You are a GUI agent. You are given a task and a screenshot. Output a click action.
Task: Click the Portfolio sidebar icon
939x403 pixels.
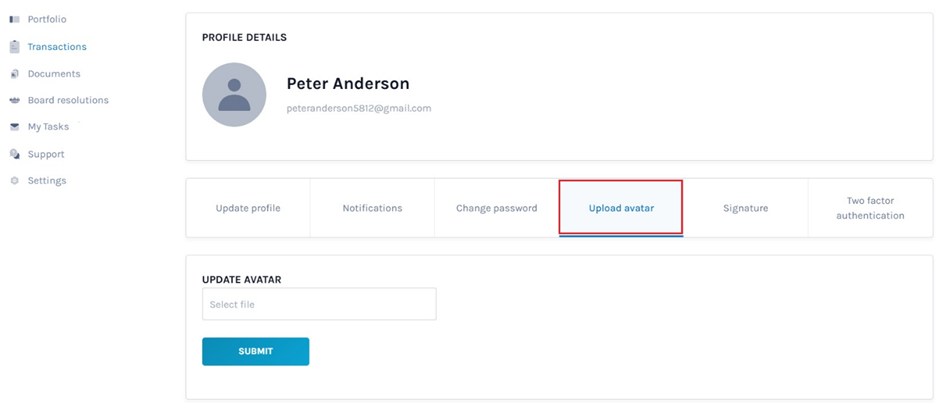coord(15,20)
